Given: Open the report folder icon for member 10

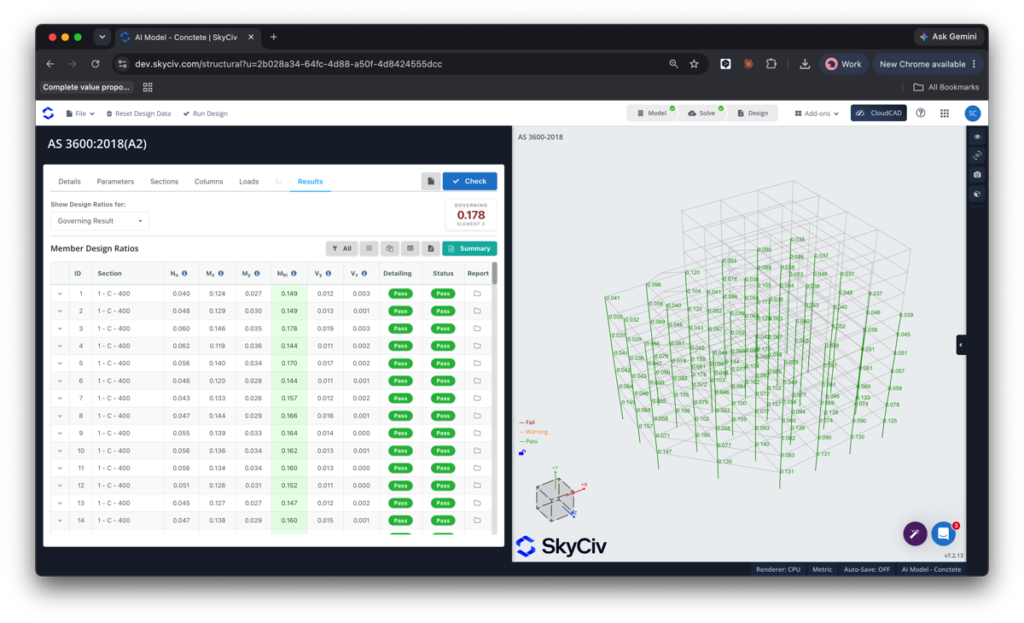Looking at the screenshot, I should 477,451.
